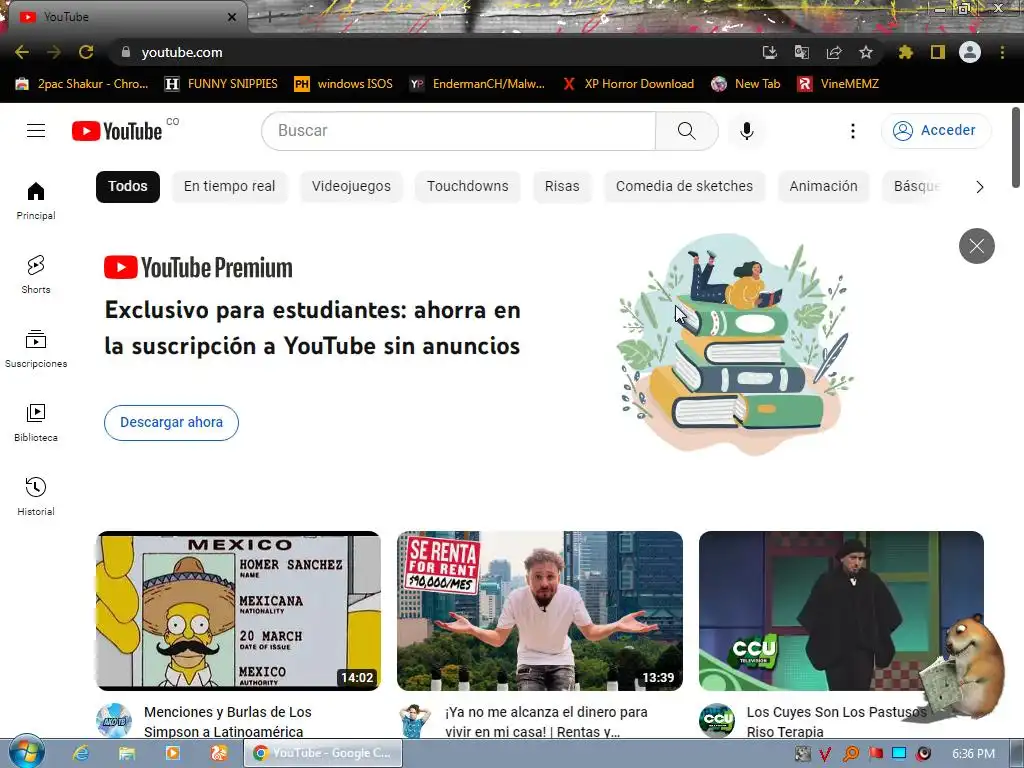1024x768 pixels.
Task: Open Shorts in the sidebar
Action: point(36,274)
